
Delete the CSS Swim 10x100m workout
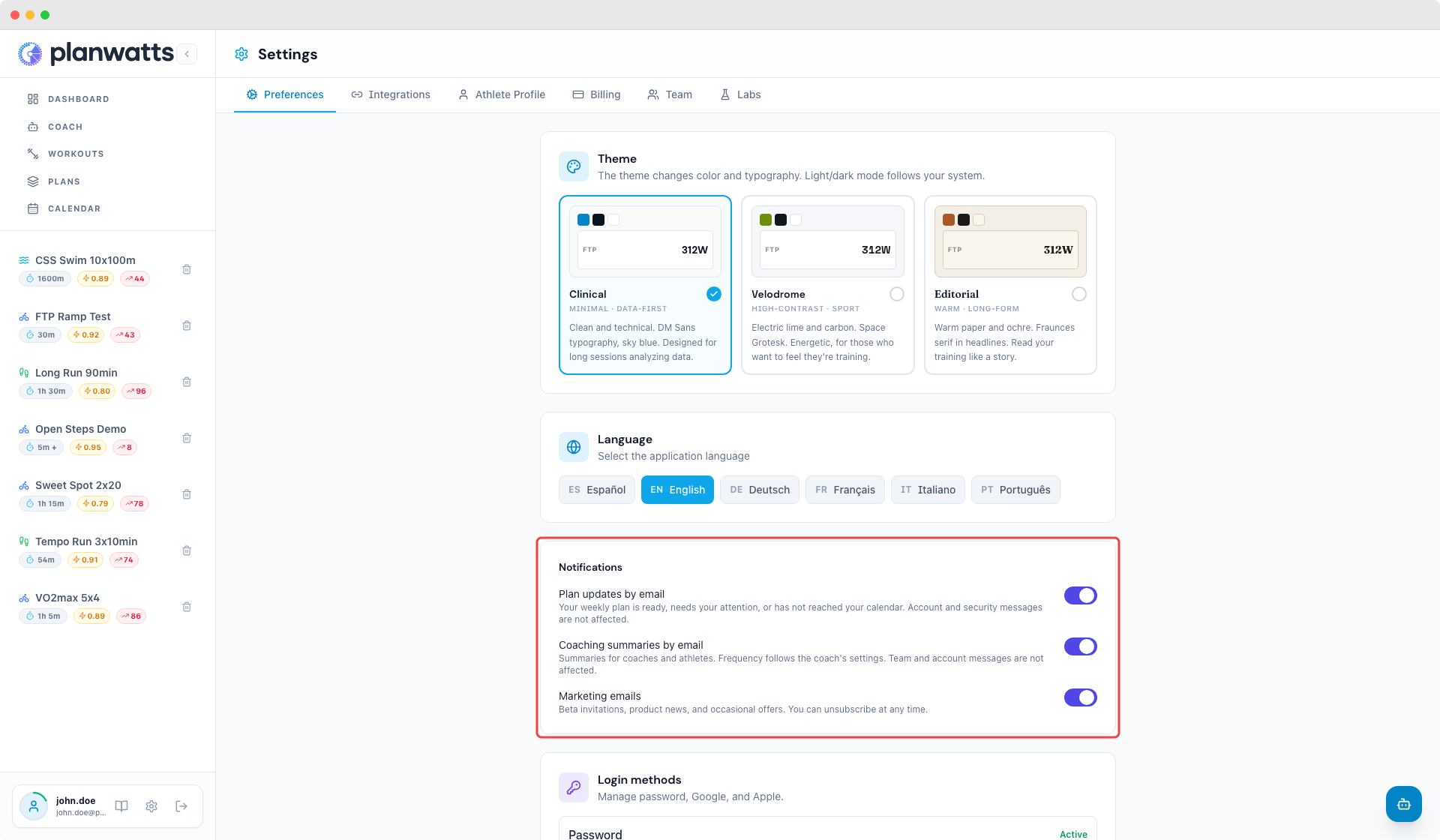[x=187, y=269]
